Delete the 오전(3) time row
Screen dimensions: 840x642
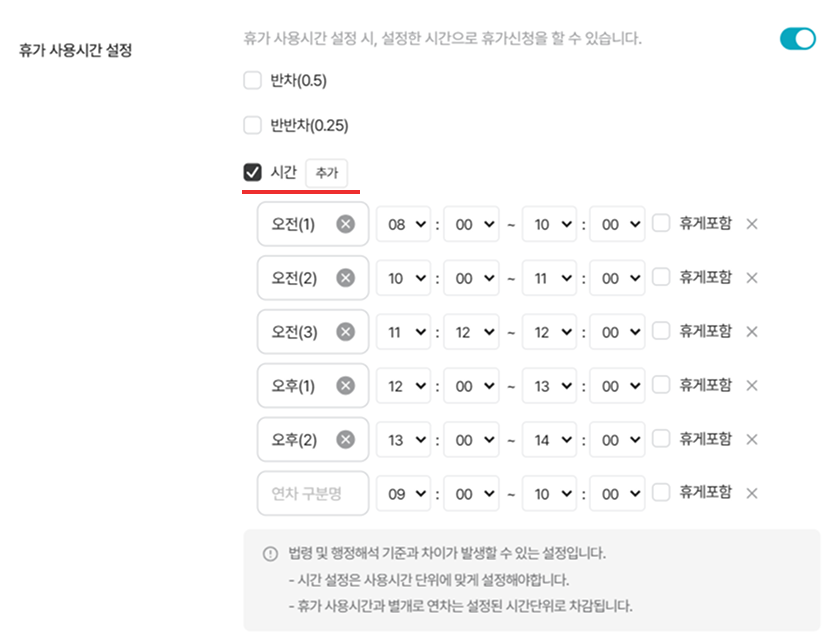coord(752,332)
